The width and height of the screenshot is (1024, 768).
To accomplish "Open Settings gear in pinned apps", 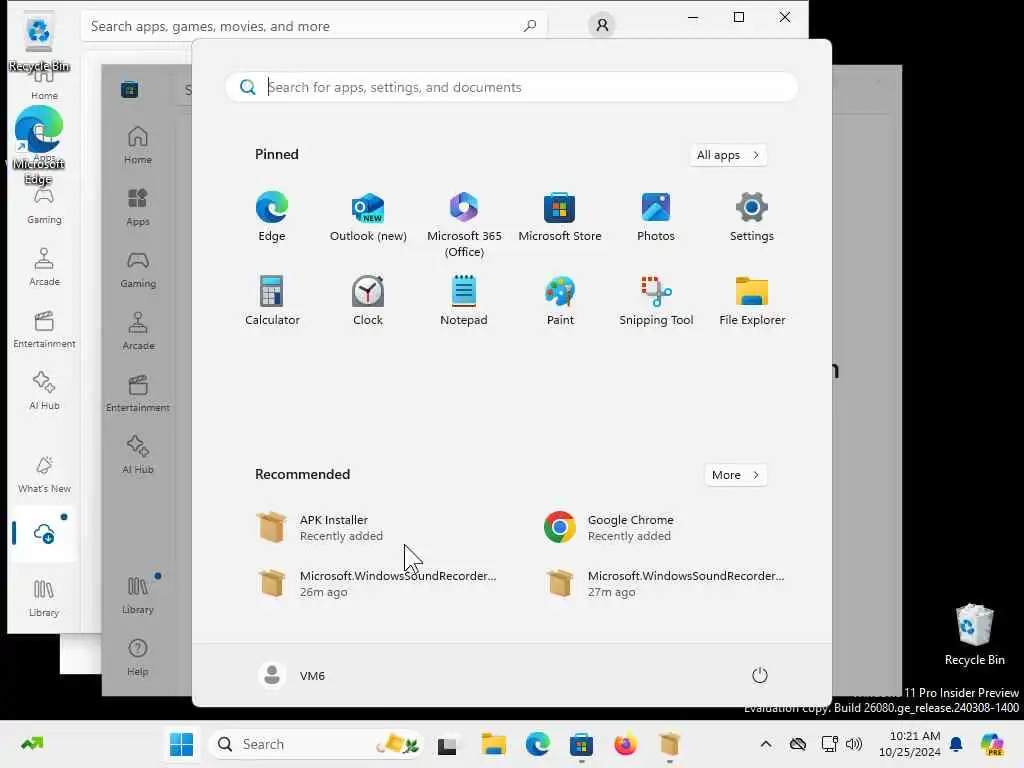I will point(752,217).
